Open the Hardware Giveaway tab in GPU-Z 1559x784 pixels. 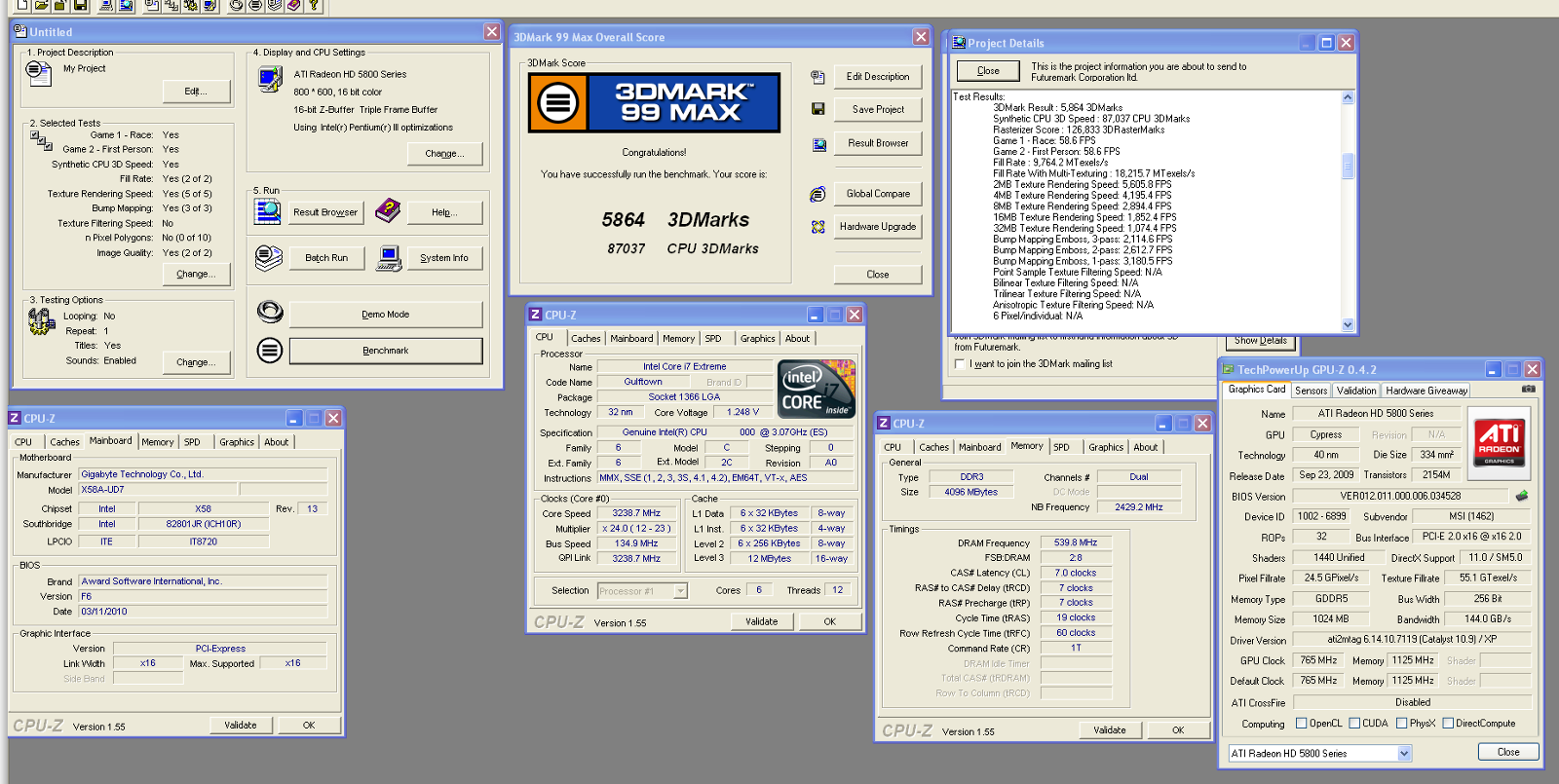click(1426, 391)
